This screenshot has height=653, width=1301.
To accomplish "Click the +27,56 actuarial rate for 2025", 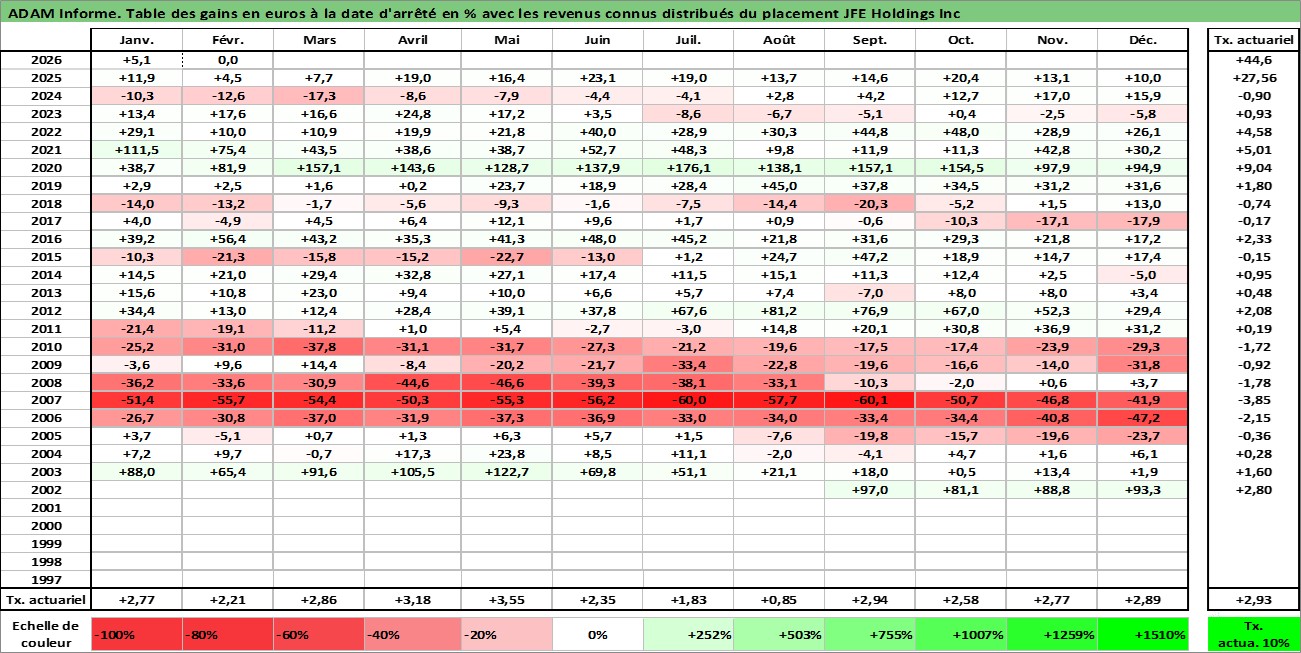I will point(1254,78).
